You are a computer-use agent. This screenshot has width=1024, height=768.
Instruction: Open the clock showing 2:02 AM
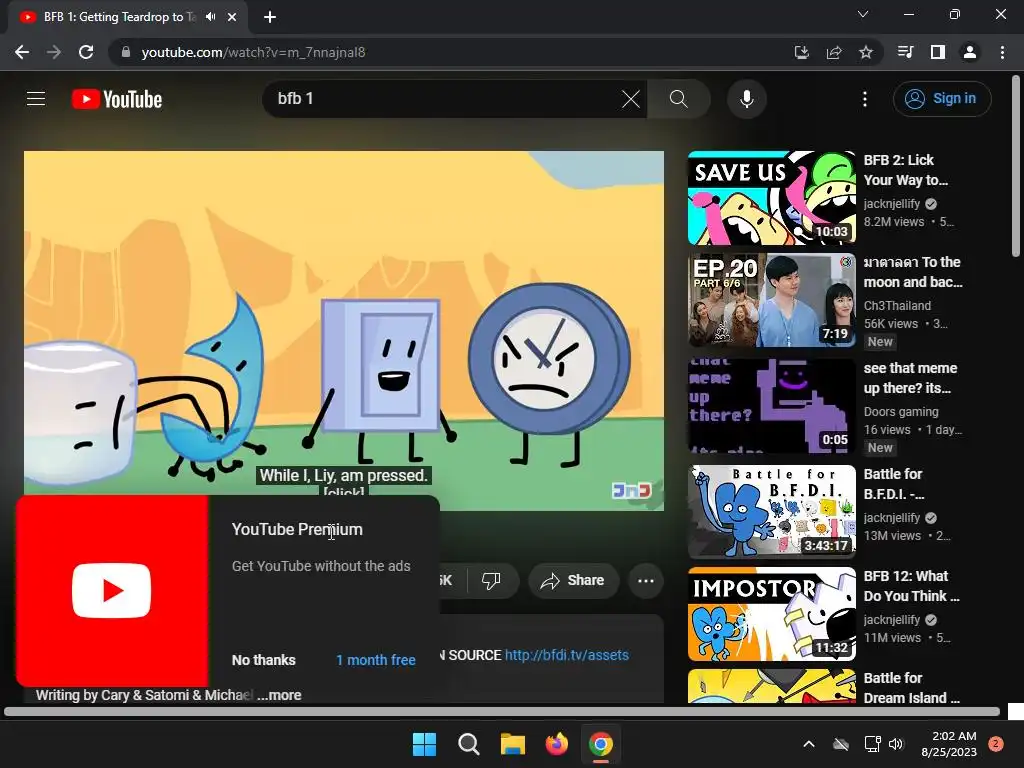pos(949,744)
